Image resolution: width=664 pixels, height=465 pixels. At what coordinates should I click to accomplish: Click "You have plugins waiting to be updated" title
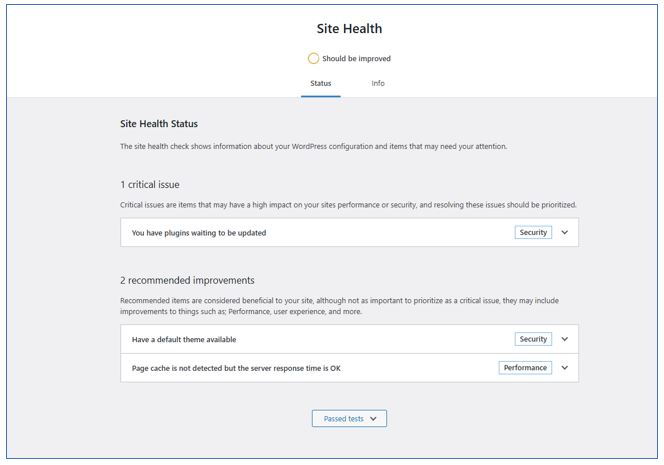tap(199, 233)
